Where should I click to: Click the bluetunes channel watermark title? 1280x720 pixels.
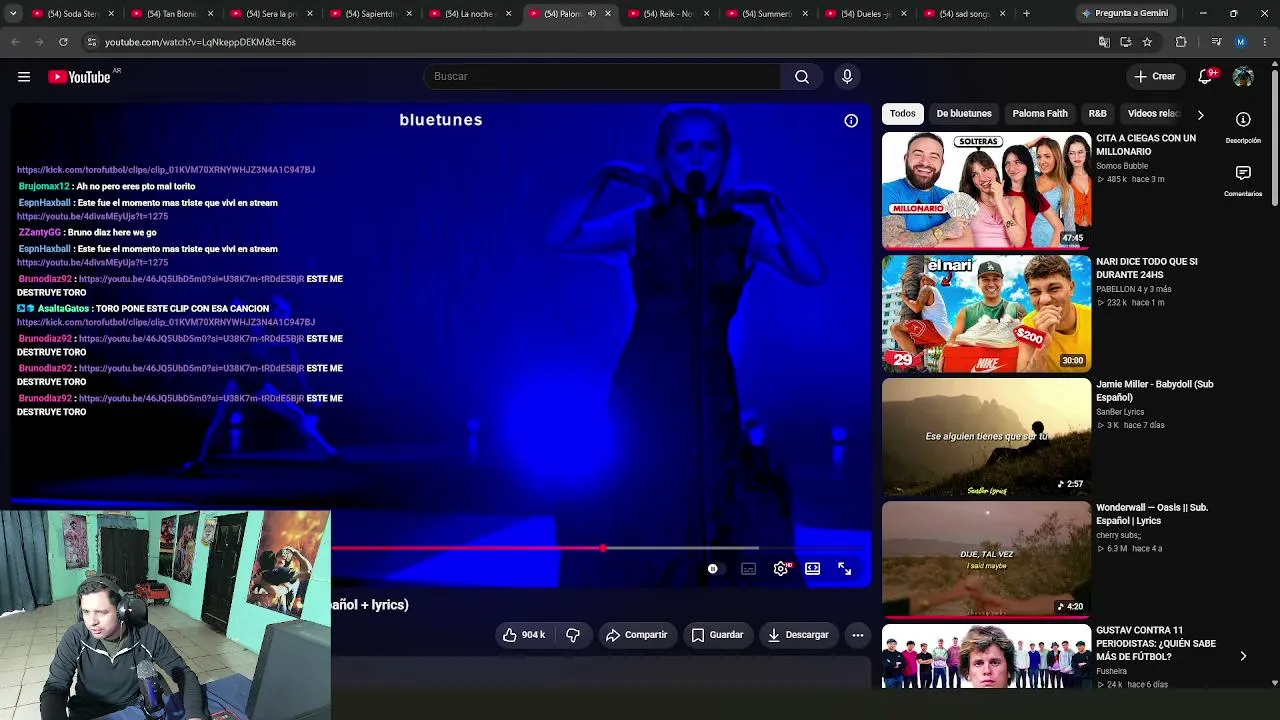[441, 120]
